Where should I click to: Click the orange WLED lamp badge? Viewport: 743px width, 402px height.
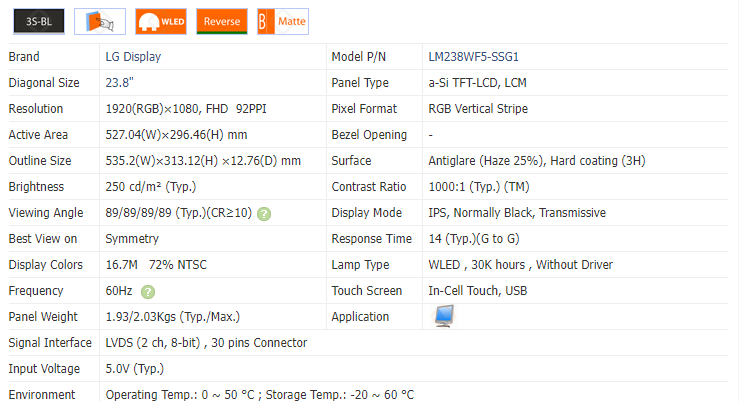coord(161,21)
